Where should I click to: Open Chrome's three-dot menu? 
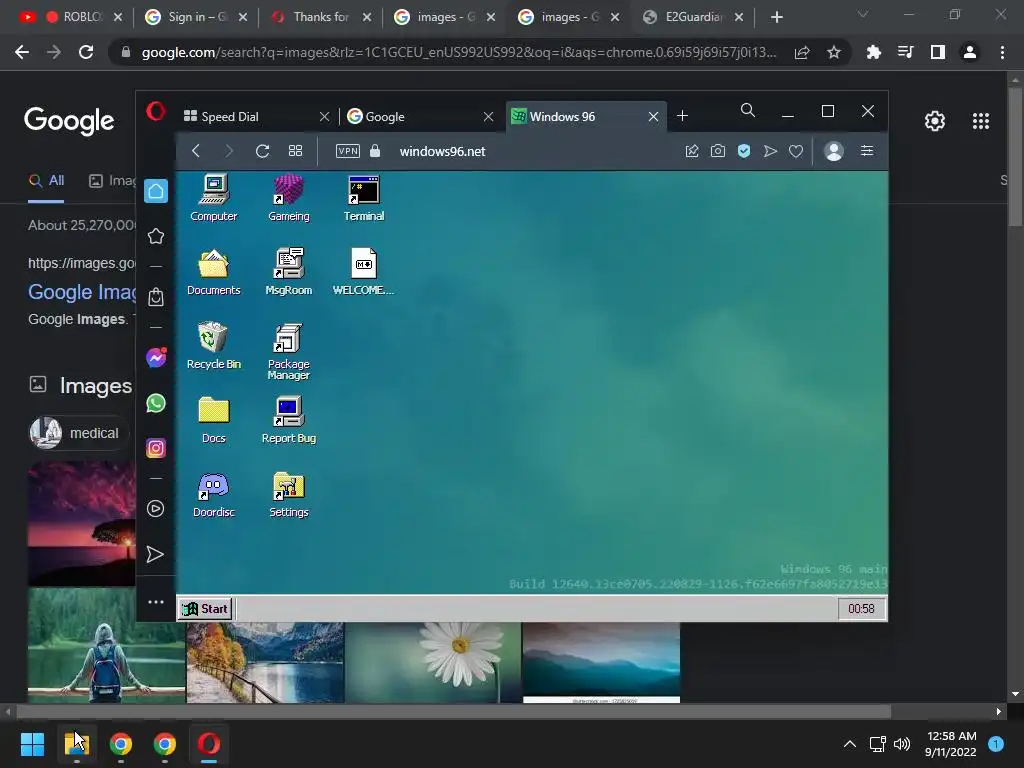tap(1002, 52)
